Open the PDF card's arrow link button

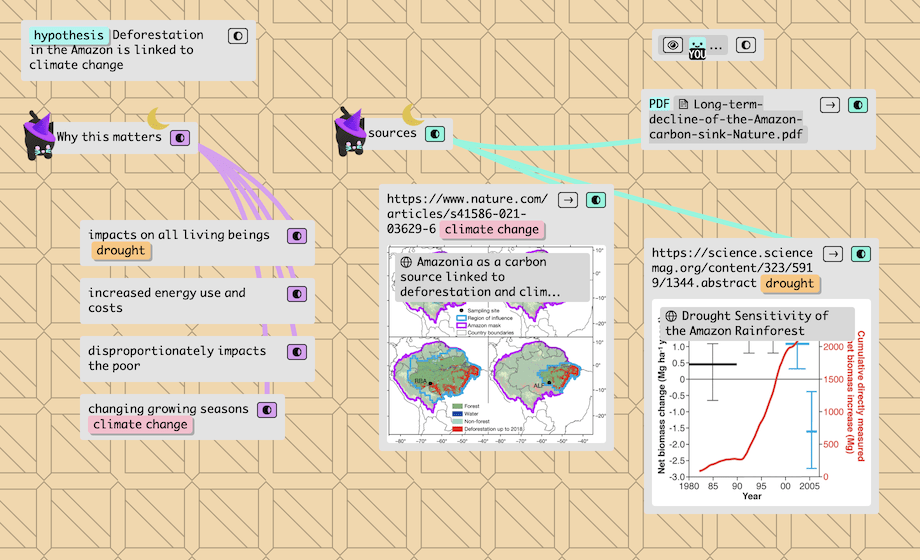point(829,105)
